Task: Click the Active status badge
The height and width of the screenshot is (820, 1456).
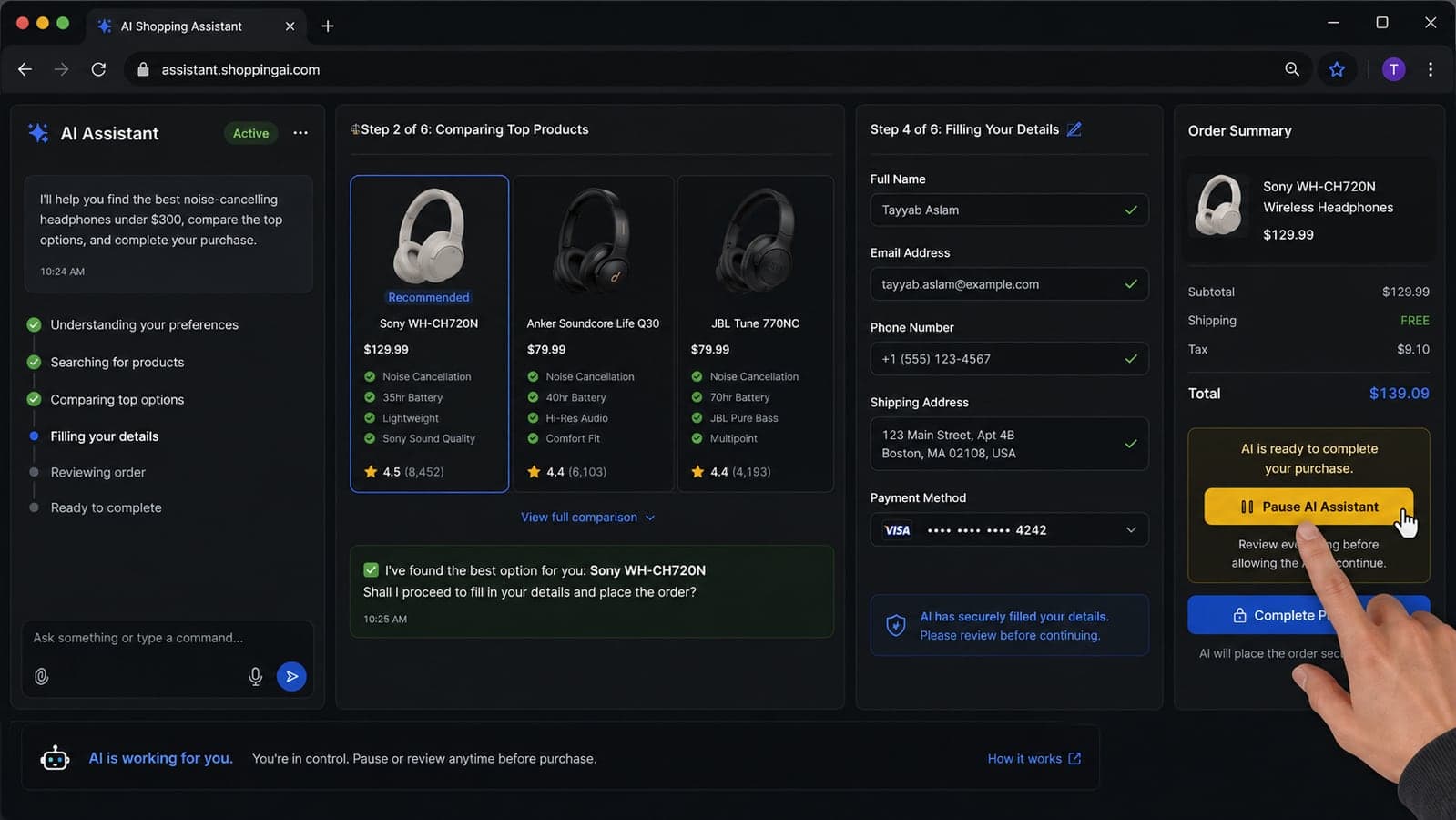Action: click(x=250, y=133)
